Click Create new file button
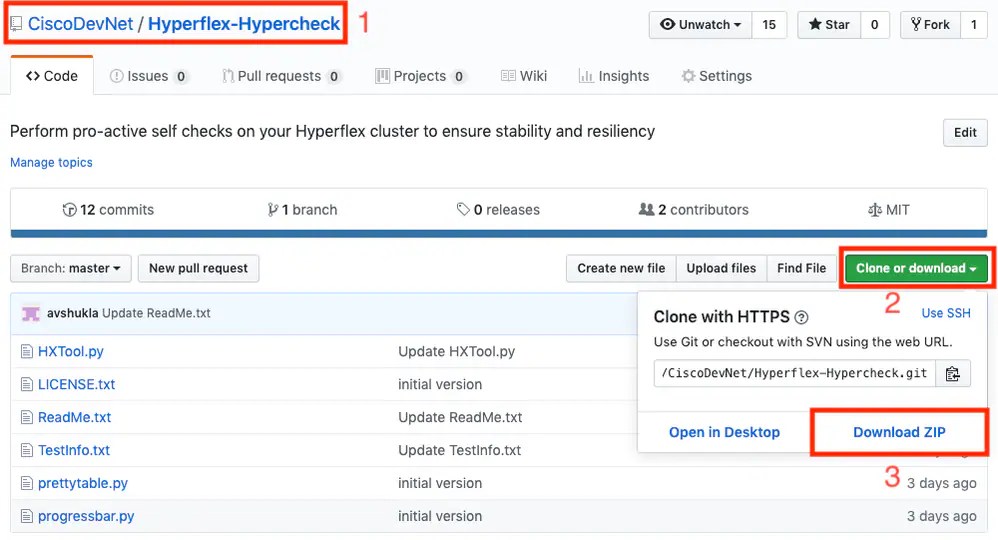 coord(621,269)
